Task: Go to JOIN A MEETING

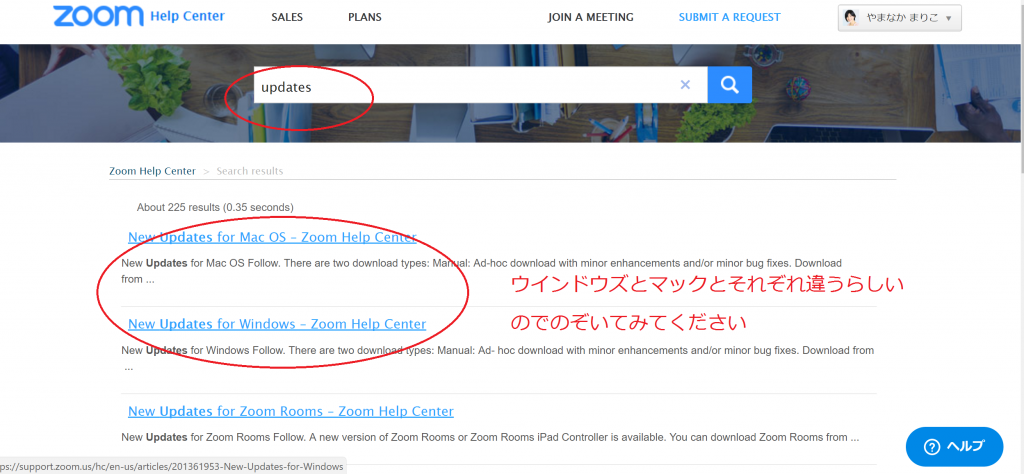Action: (590, 18)
